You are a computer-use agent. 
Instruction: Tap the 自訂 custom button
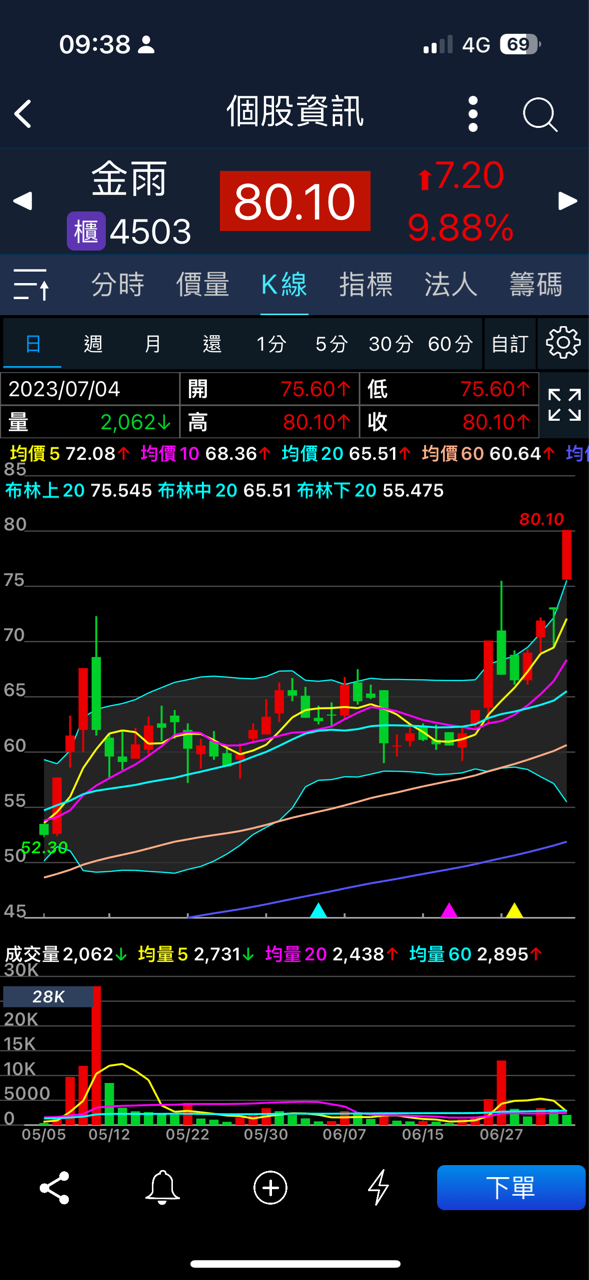[x=510, y=344]
